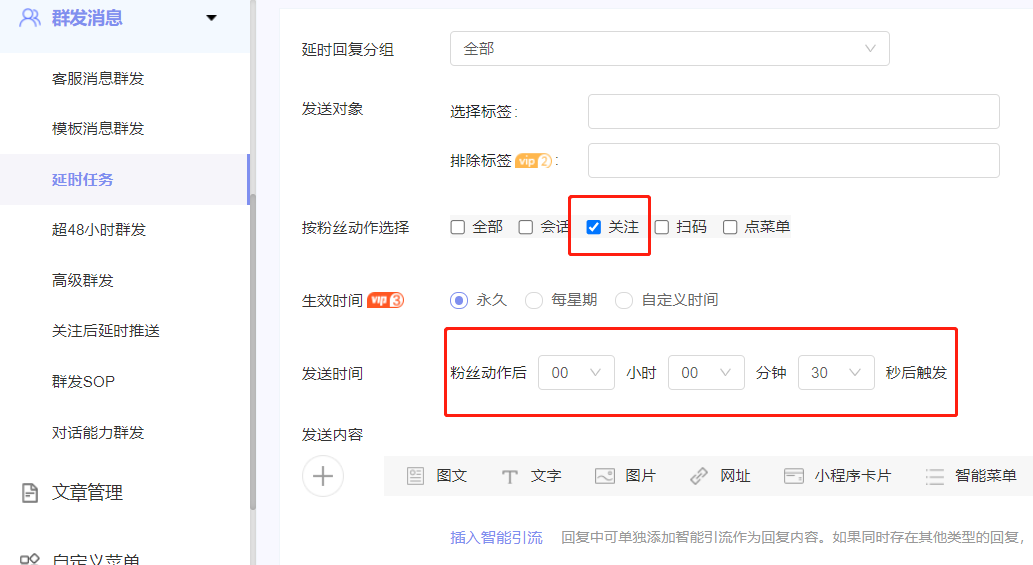
Task: Click the 文字 T text icon
Action: tap(509, 476)
